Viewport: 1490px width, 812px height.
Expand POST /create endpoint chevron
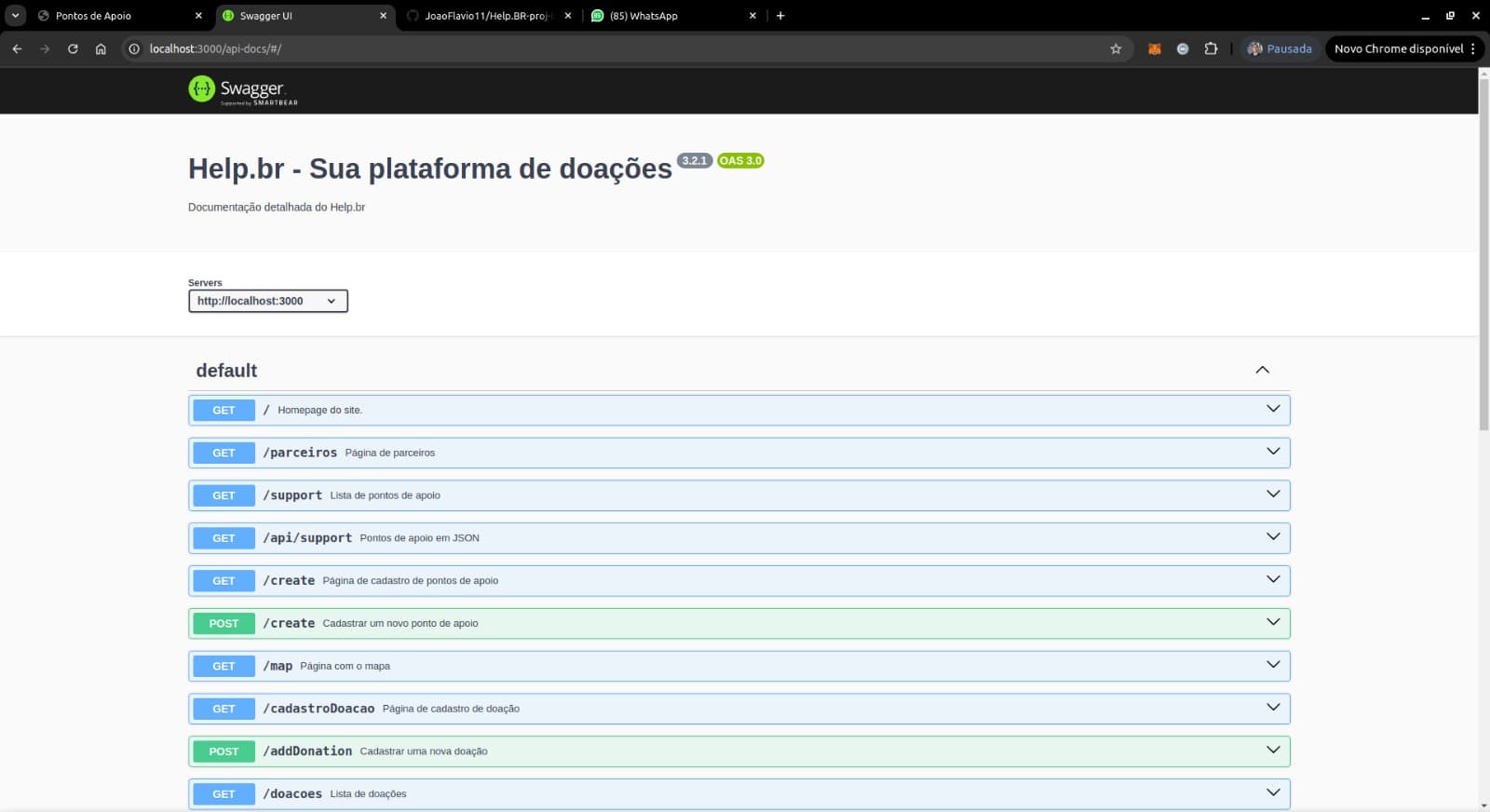point(1273,622)
